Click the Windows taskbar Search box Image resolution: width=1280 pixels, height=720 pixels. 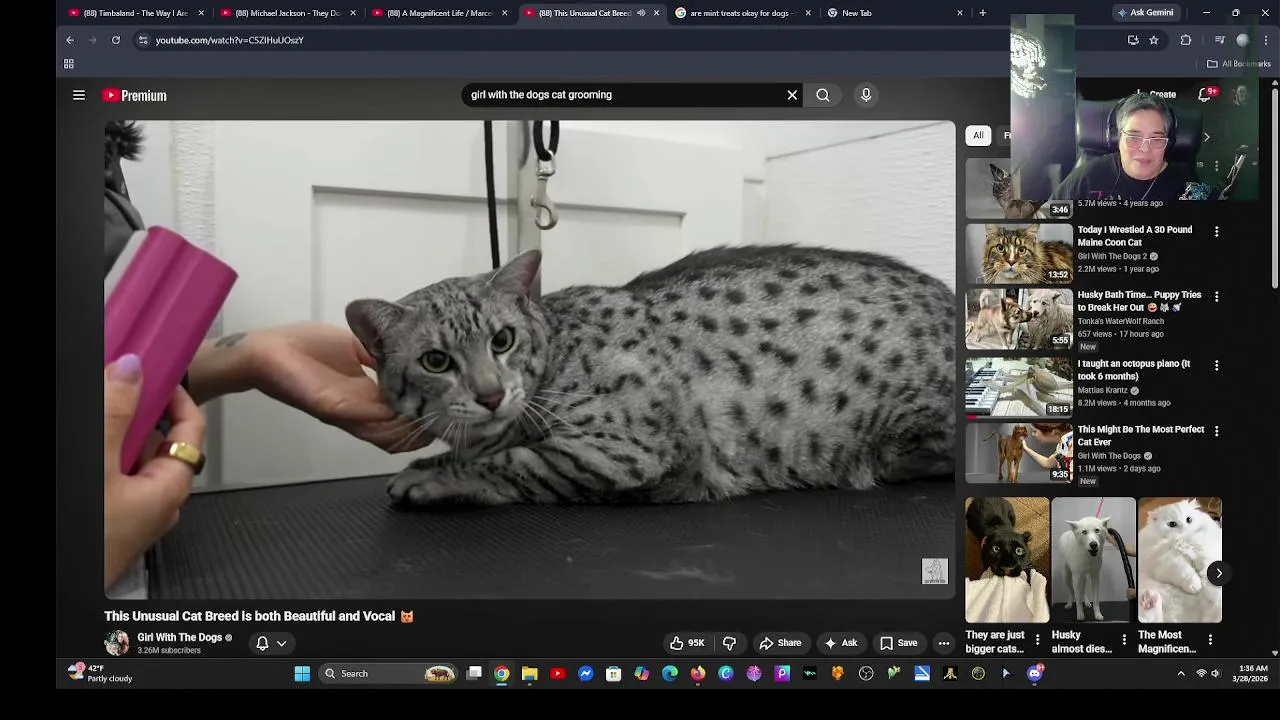coord(388,674)
